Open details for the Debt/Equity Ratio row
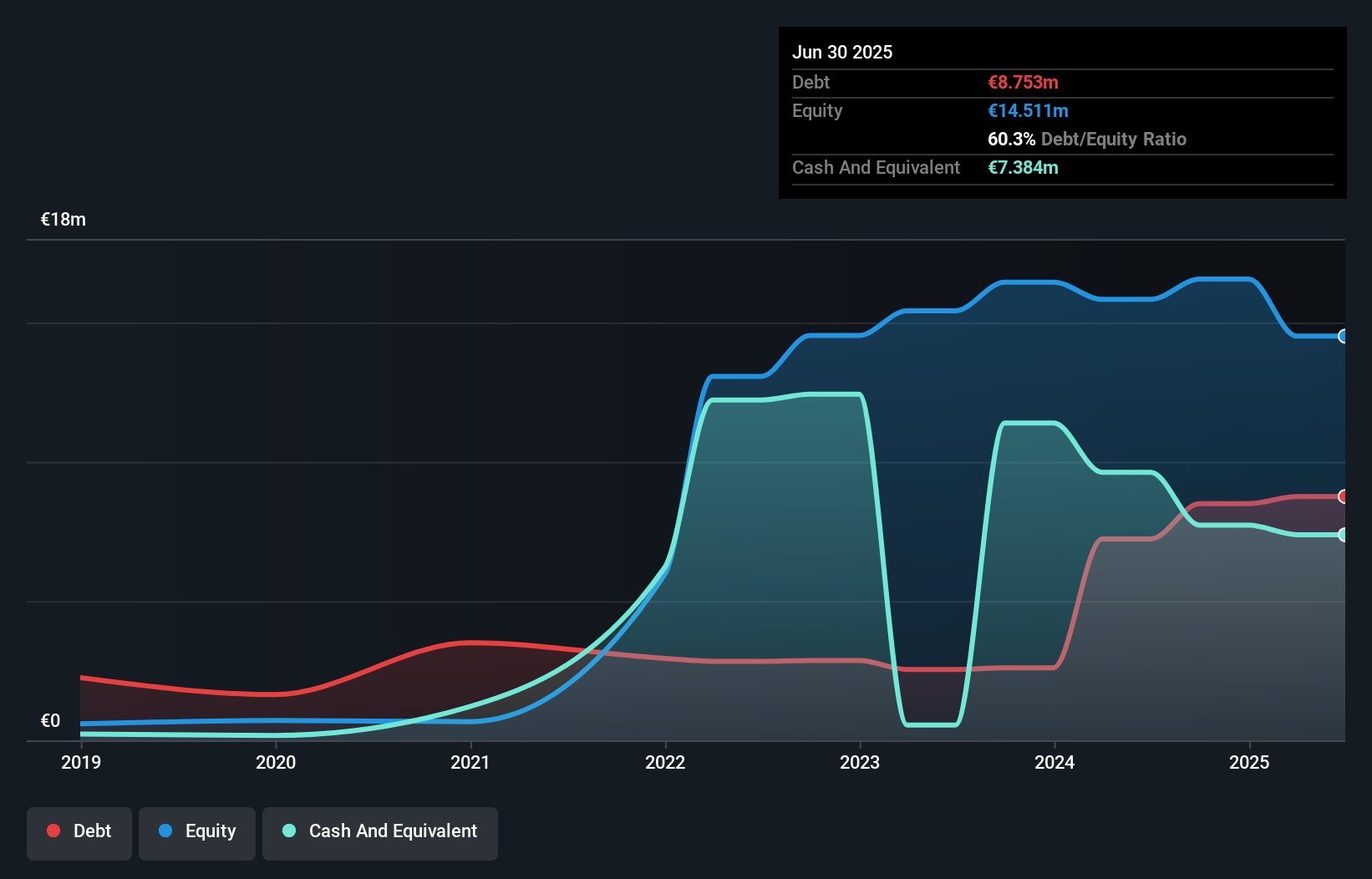The height and width of the screenshot is (879, 1372). [1087, 139]
